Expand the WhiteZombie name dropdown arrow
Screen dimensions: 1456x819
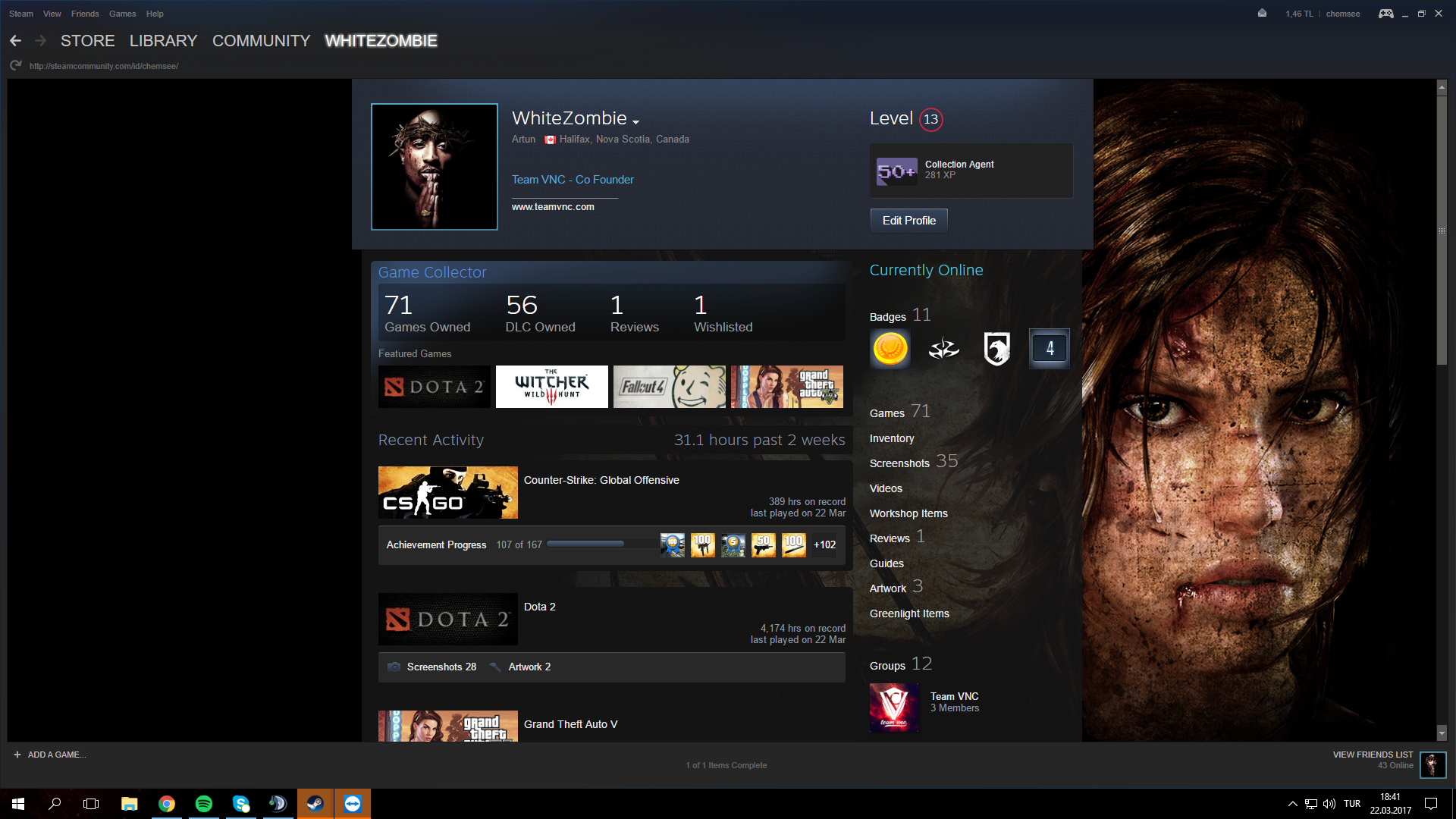635,122
